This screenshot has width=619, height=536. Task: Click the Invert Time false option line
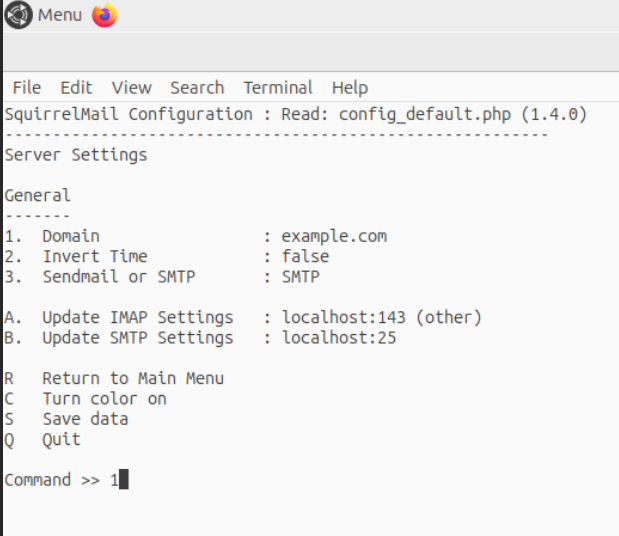pyautogui.click(x=167, y=257)
